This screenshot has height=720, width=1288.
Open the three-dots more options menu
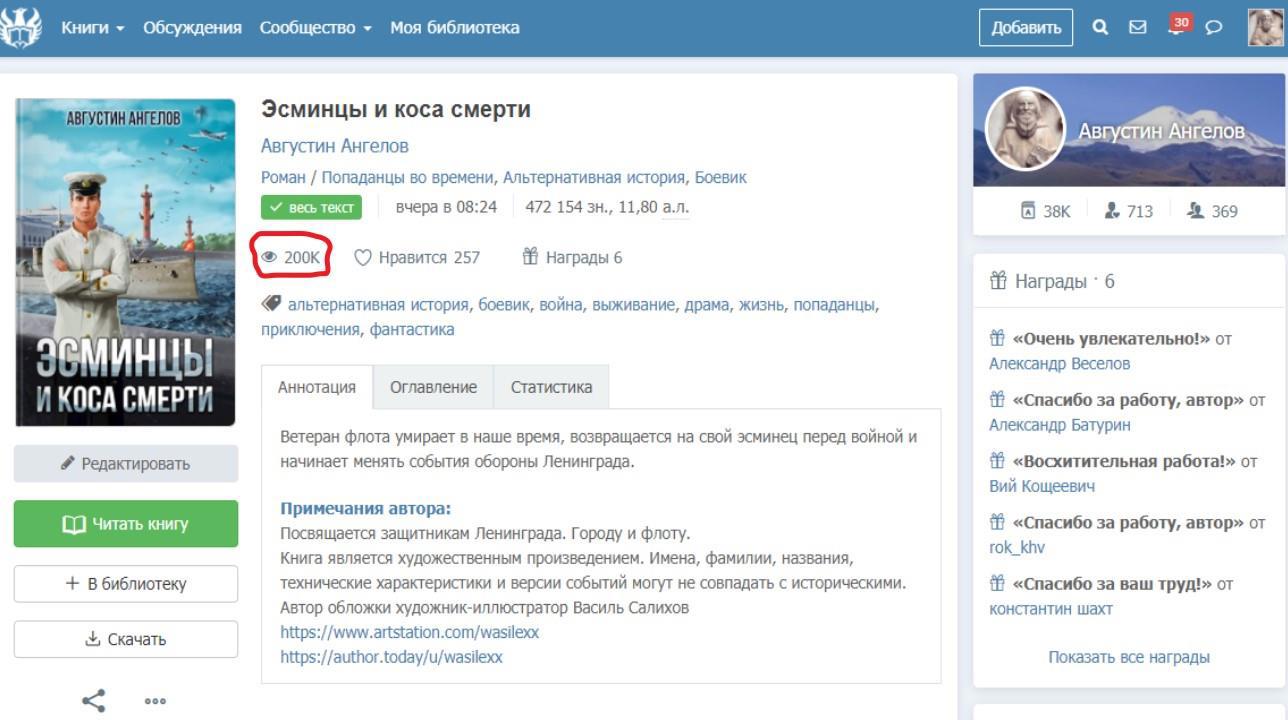coord(155,701)
